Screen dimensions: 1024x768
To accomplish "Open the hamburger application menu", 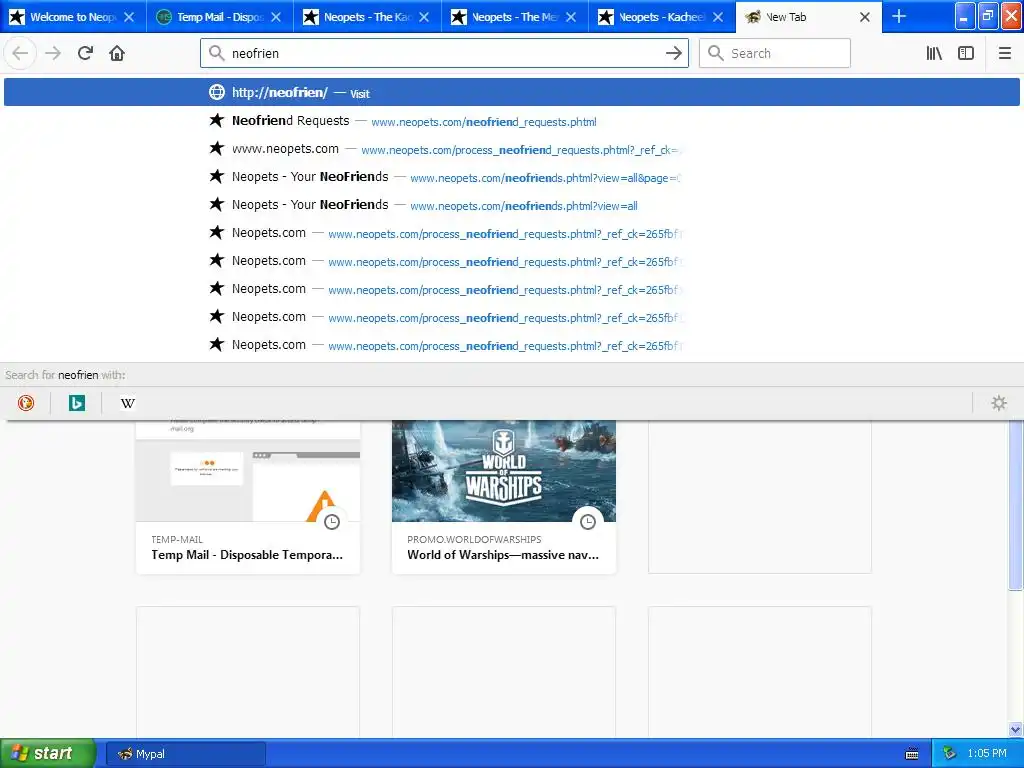I will point(1004,53).
